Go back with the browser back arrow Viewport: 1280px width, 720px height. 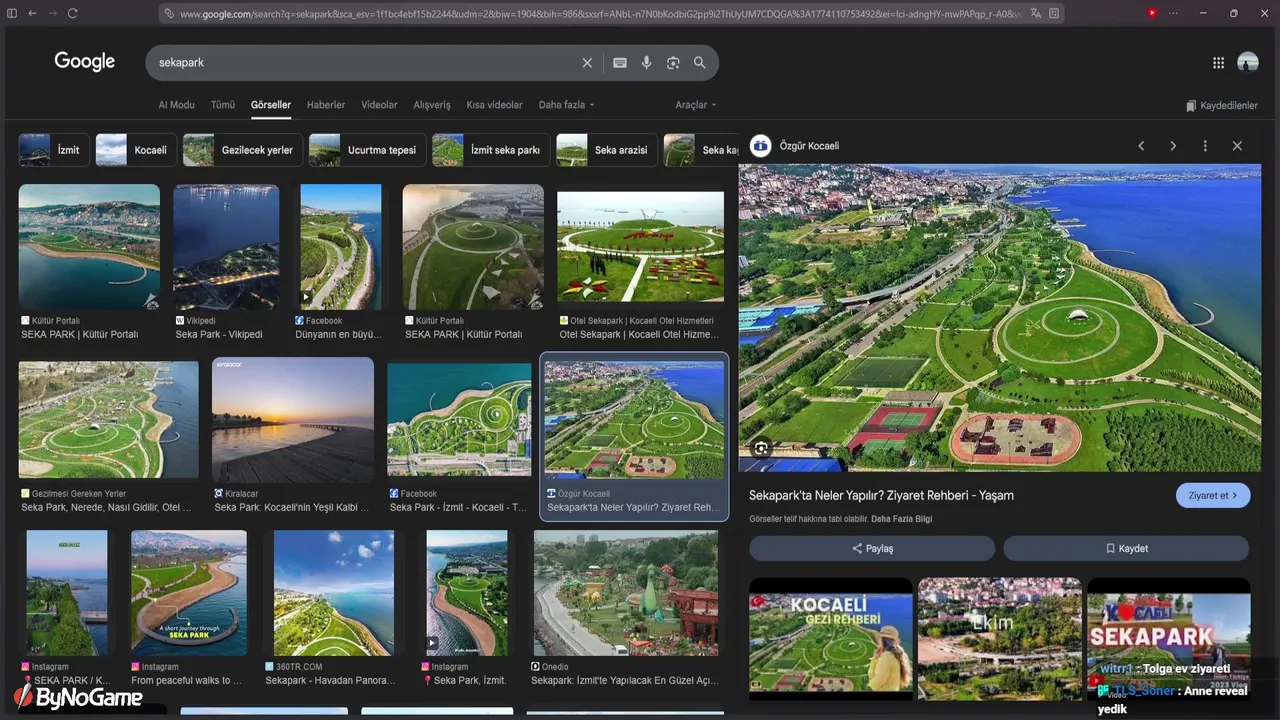(x=32, y=13)
